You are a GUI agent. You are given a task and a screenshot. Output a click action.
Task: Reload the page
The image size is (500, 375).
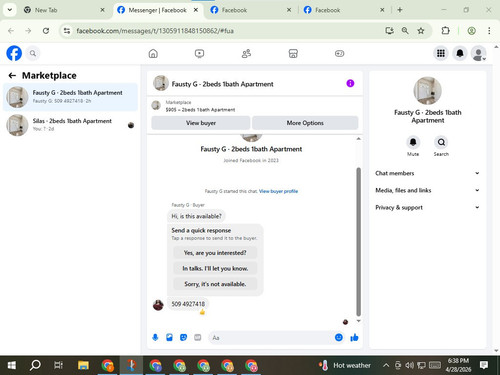pos(46,31)
